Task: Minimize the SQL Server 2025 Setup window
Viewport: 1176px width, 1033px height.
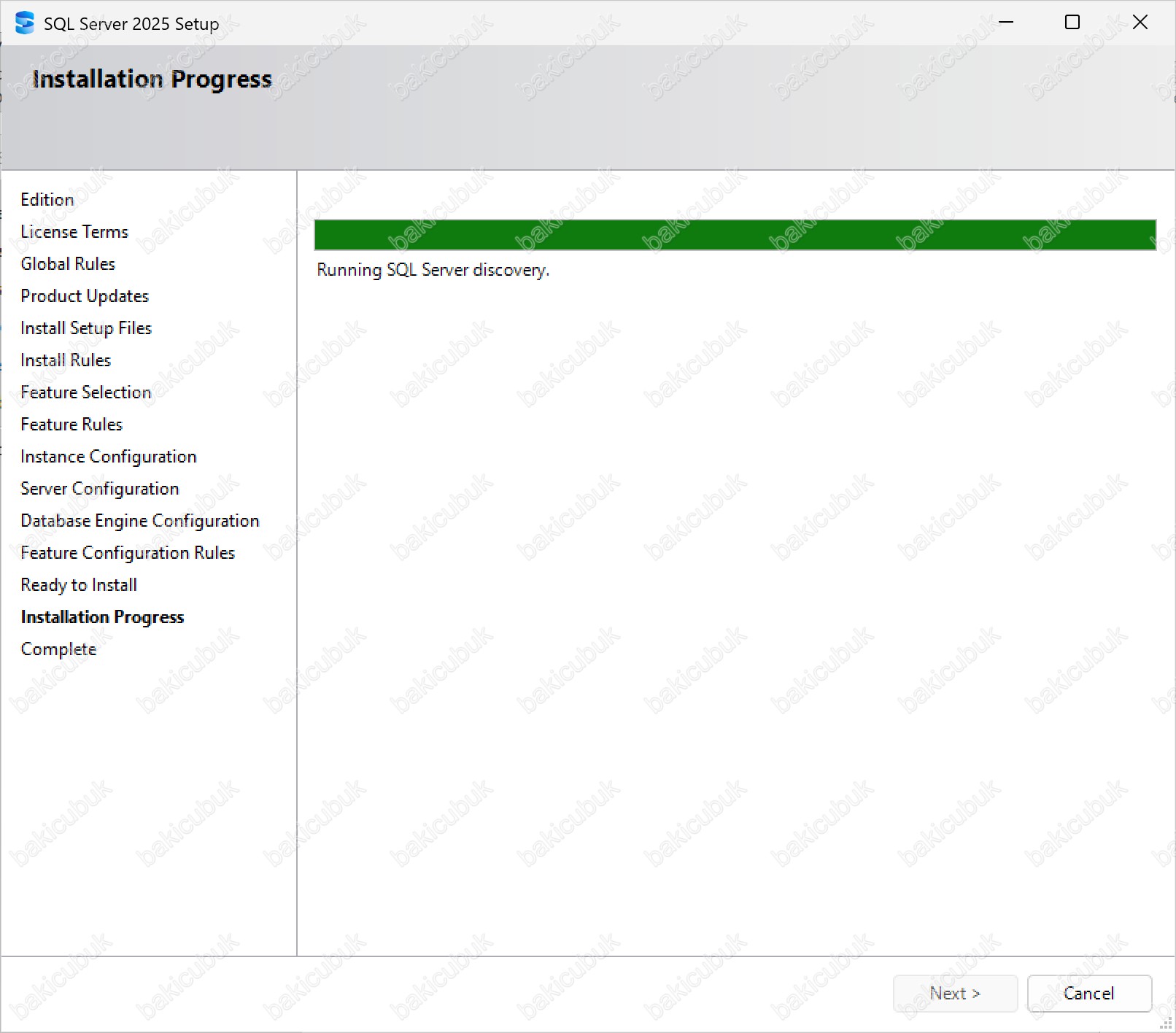Action: (x=1006, y=23)
